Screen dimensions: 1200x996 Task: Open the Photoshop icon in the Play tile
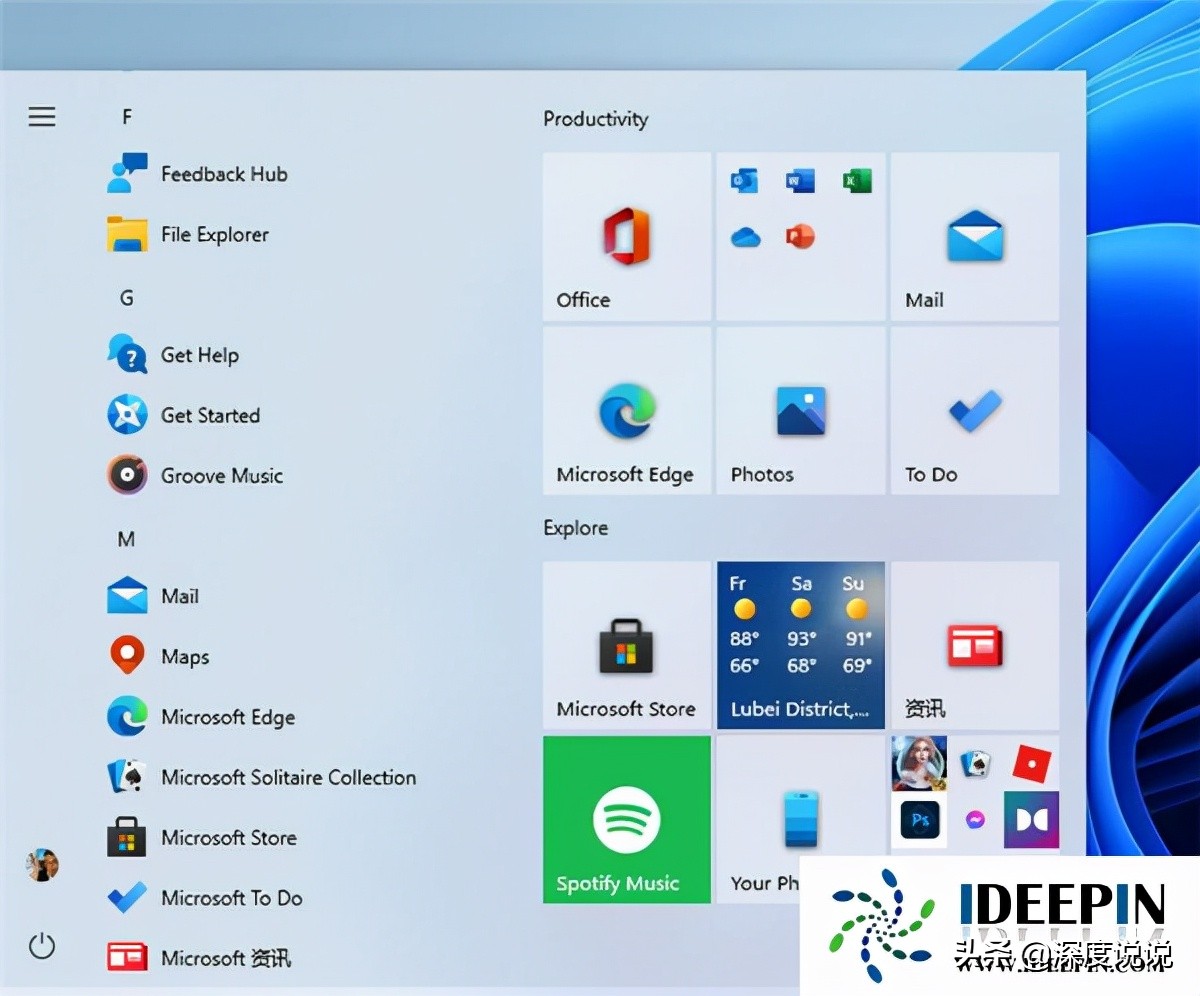coord(919,820)
